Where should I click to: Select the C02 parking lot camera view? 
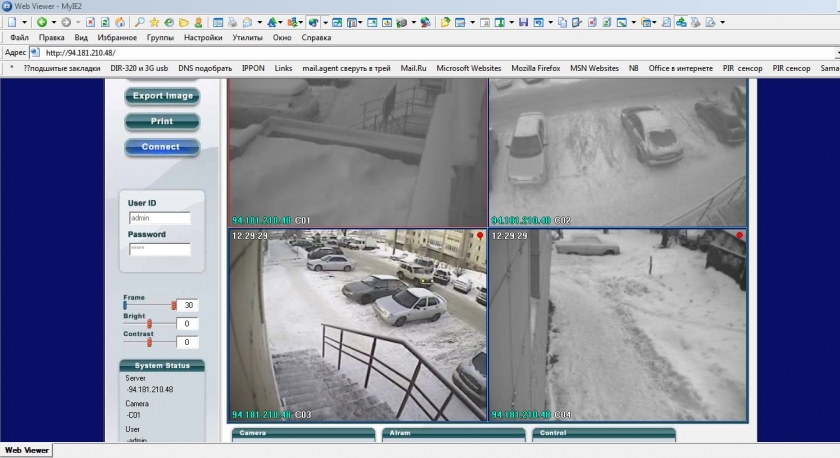coord(618,153)
